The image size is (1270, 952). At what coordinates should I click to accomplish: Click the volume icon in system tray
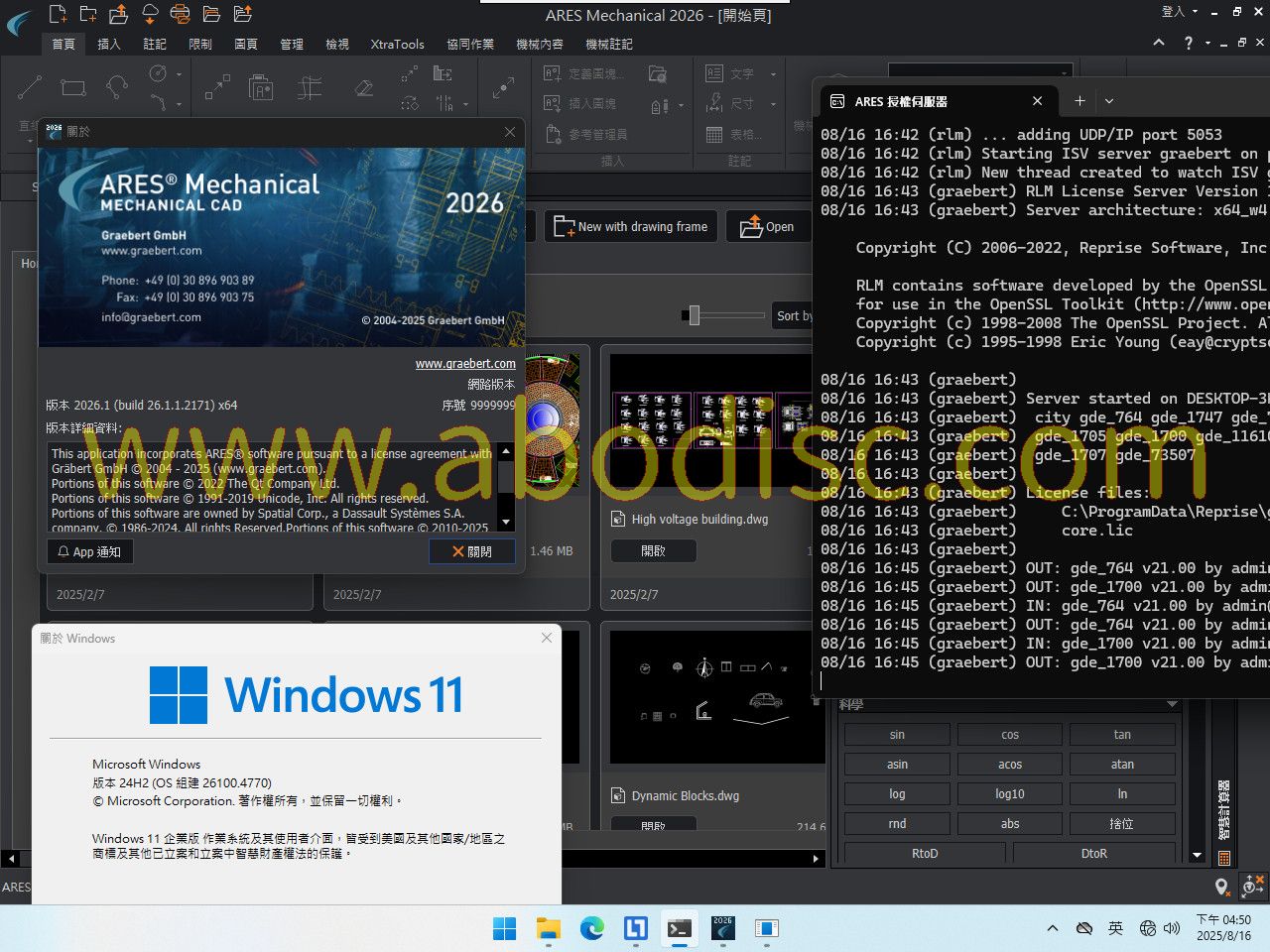(x=1172, y=928)
